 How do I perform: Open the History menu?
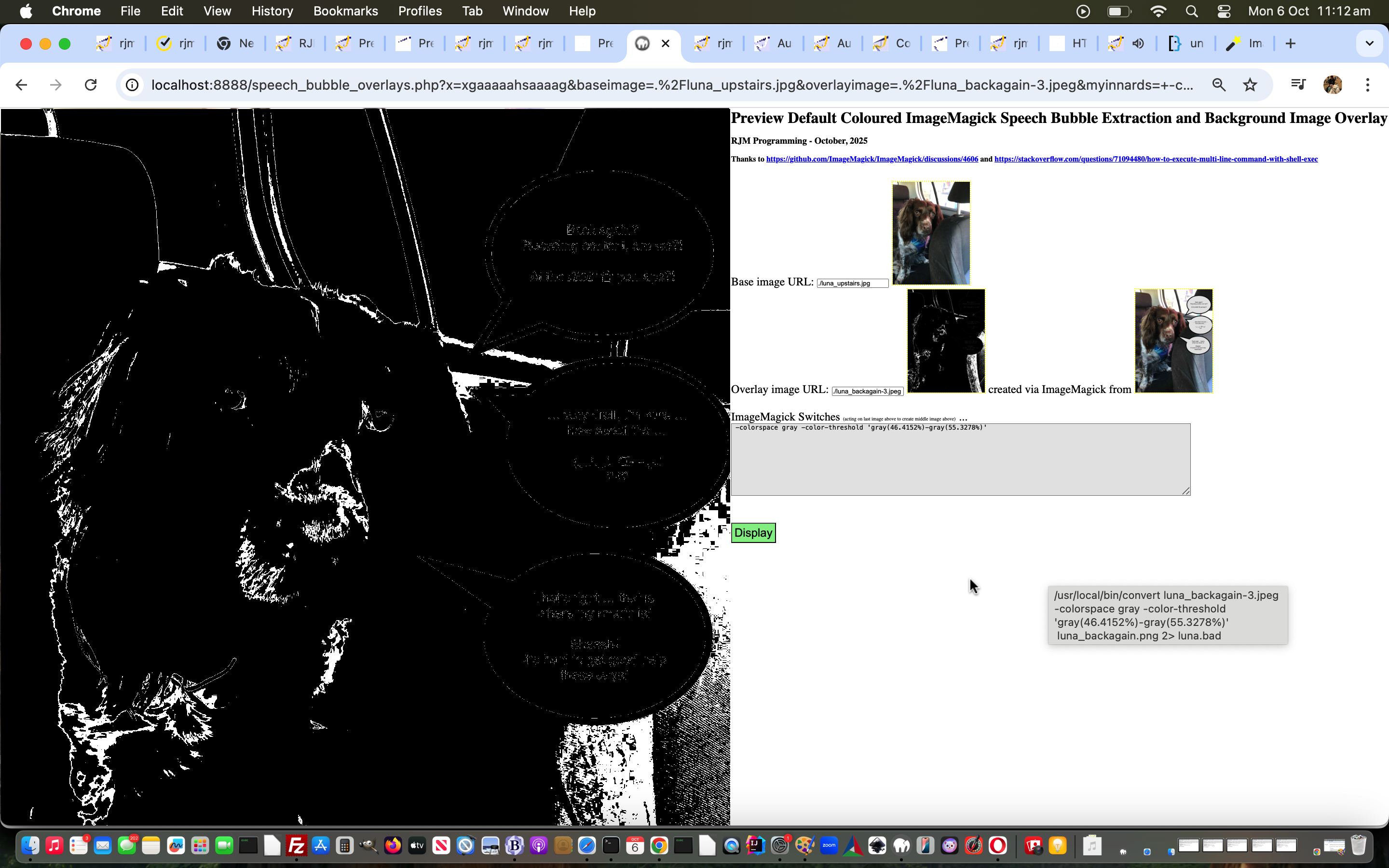pos(272,11)
